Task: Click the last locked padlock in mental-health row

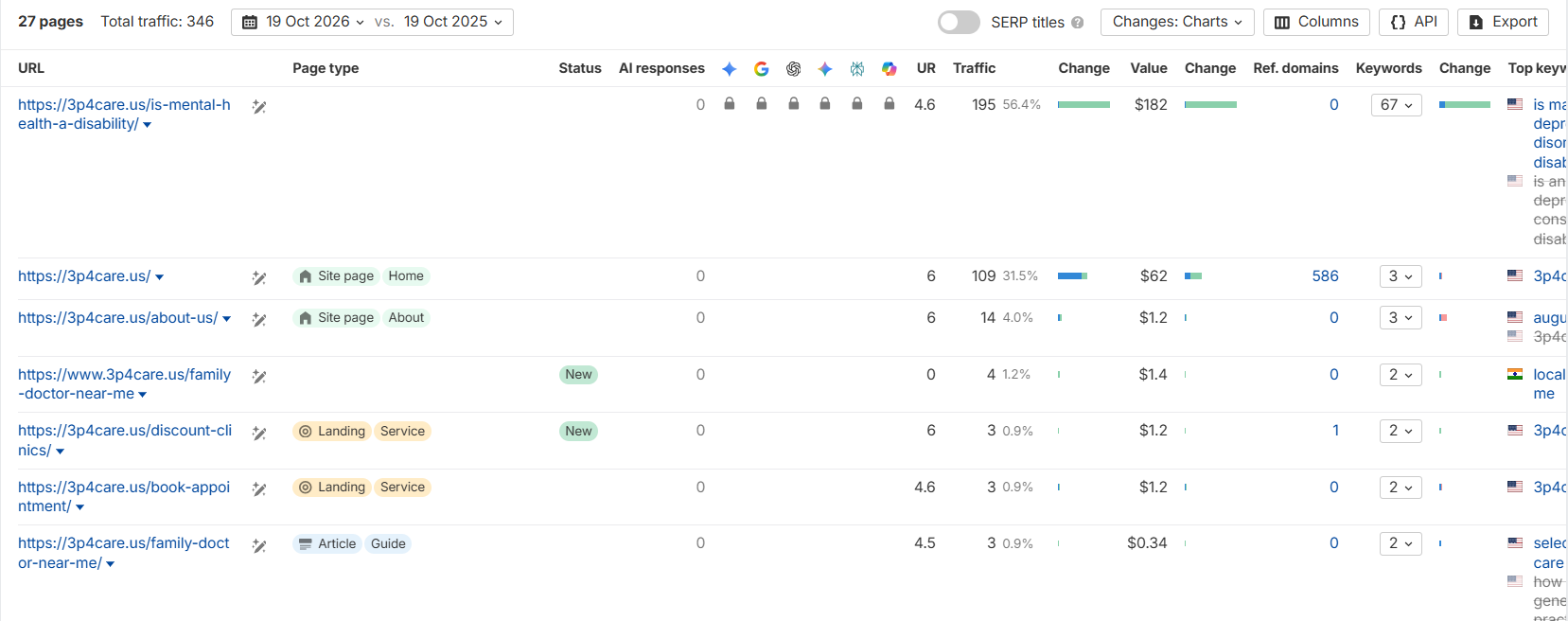Action: tap(889, 104)
